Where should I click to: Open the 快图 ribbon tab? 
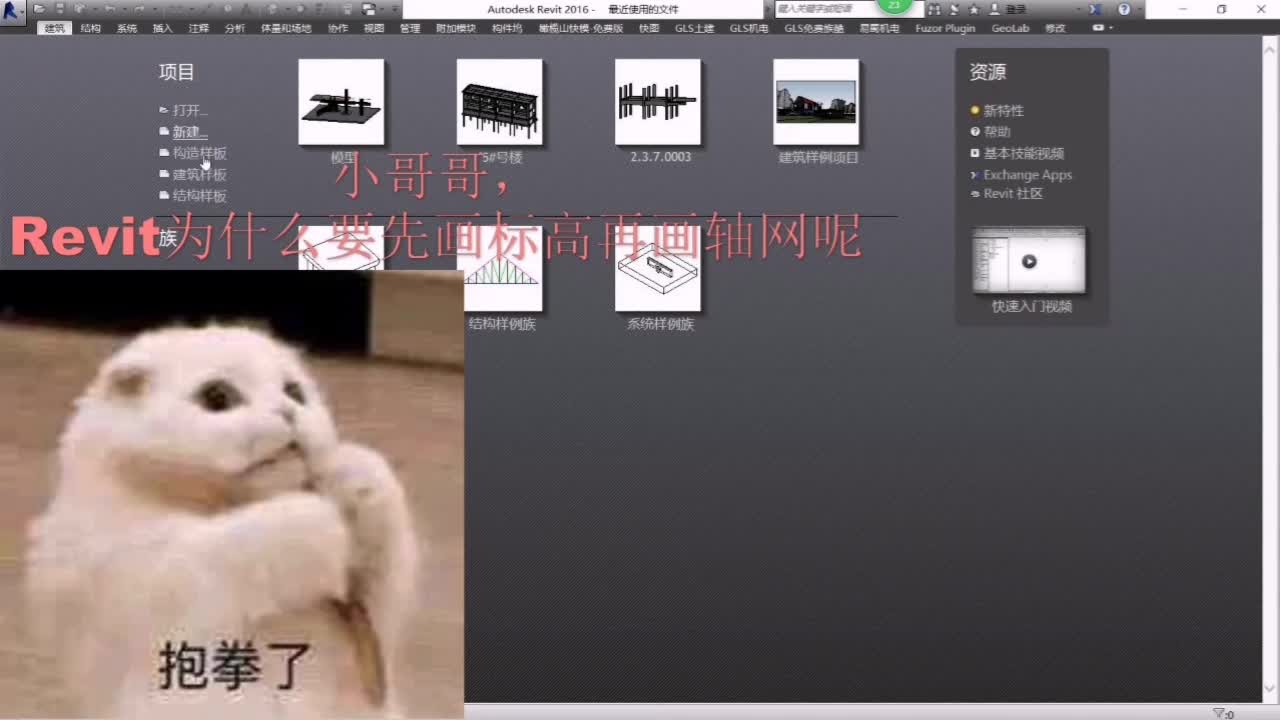[x=649, y=28]
